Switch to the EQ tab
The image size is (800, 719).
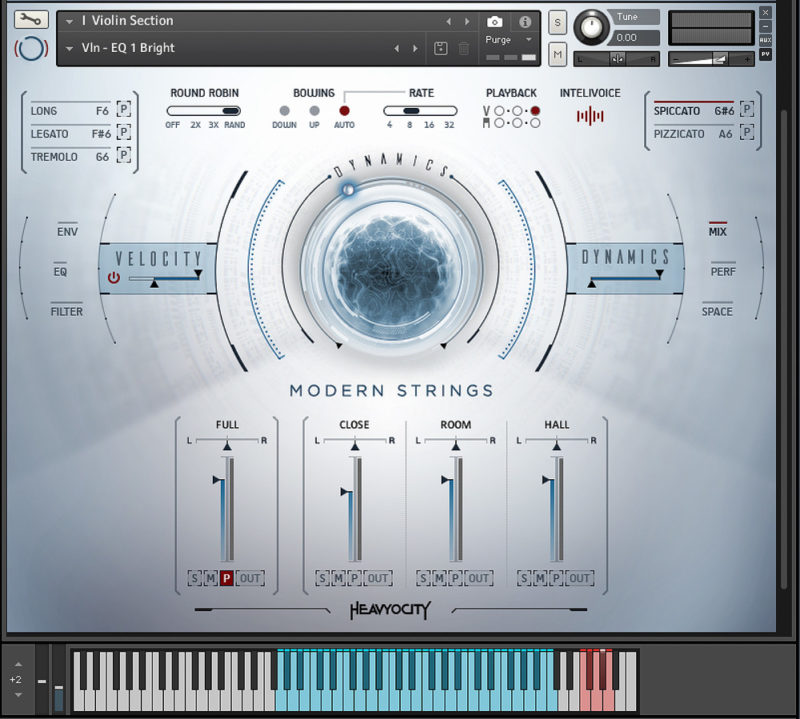pyautogui.click(x=60, y=271)
